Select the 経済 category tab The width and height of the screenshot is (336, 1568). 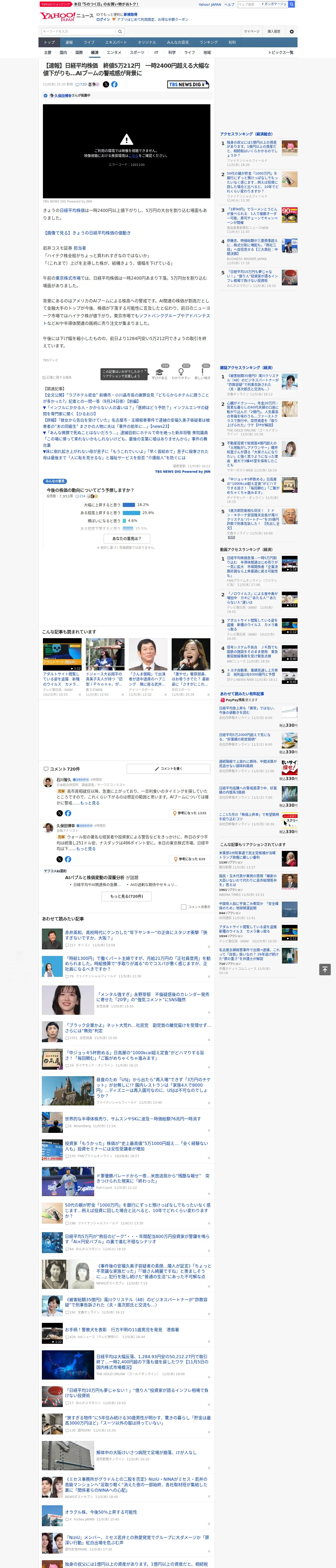[x=94, y=52]
